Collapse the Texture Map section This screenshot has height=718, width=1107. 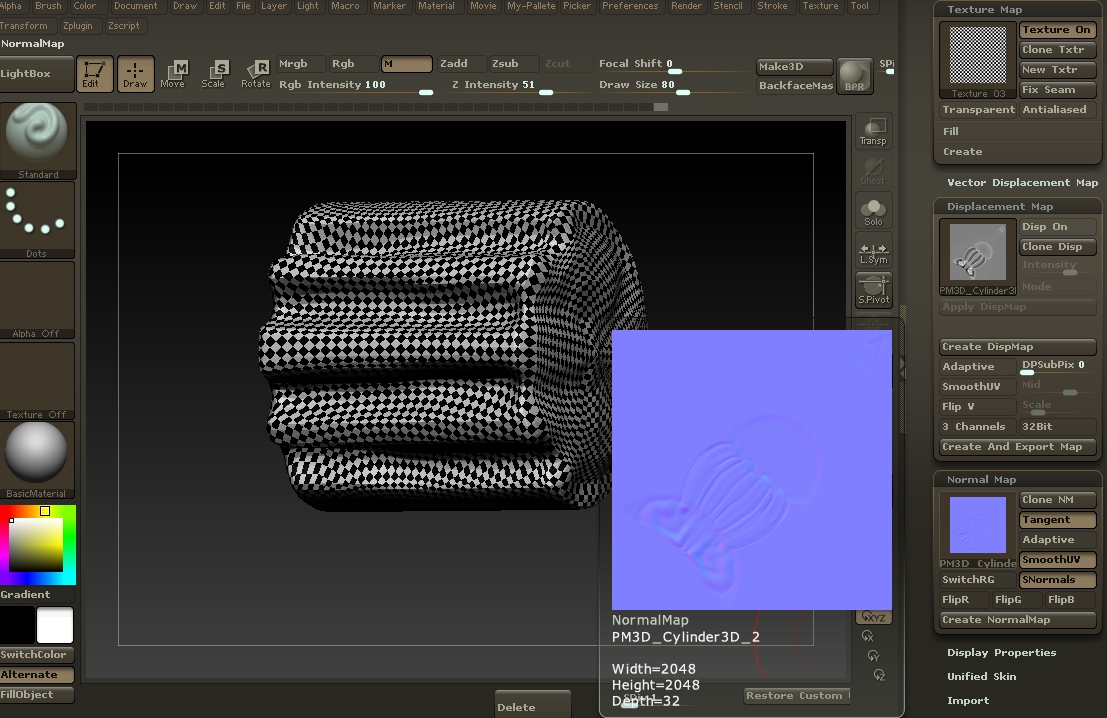coord(984,10)
